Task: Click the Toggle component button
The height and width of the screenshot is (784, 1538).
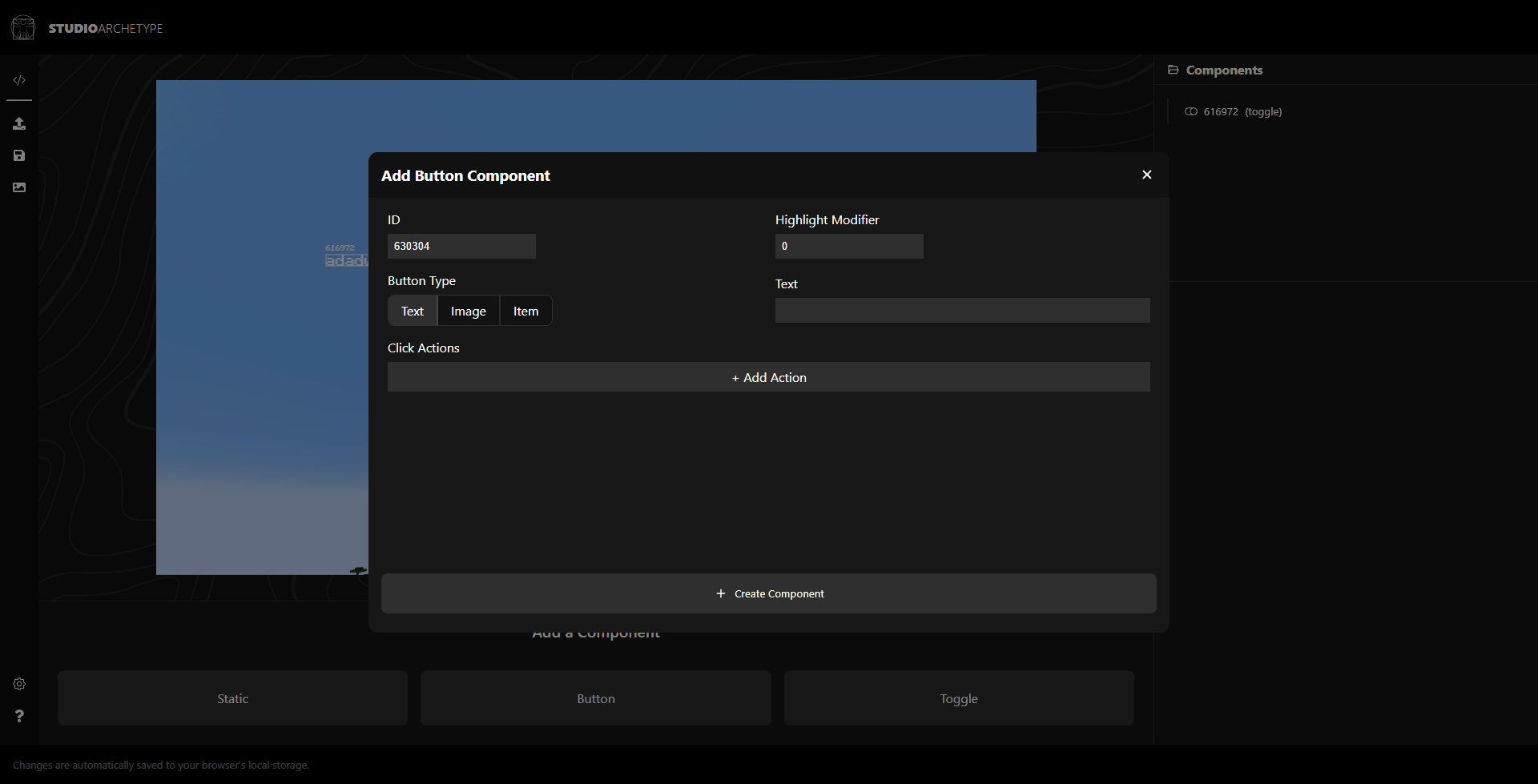Action: [x=959, y=698]
